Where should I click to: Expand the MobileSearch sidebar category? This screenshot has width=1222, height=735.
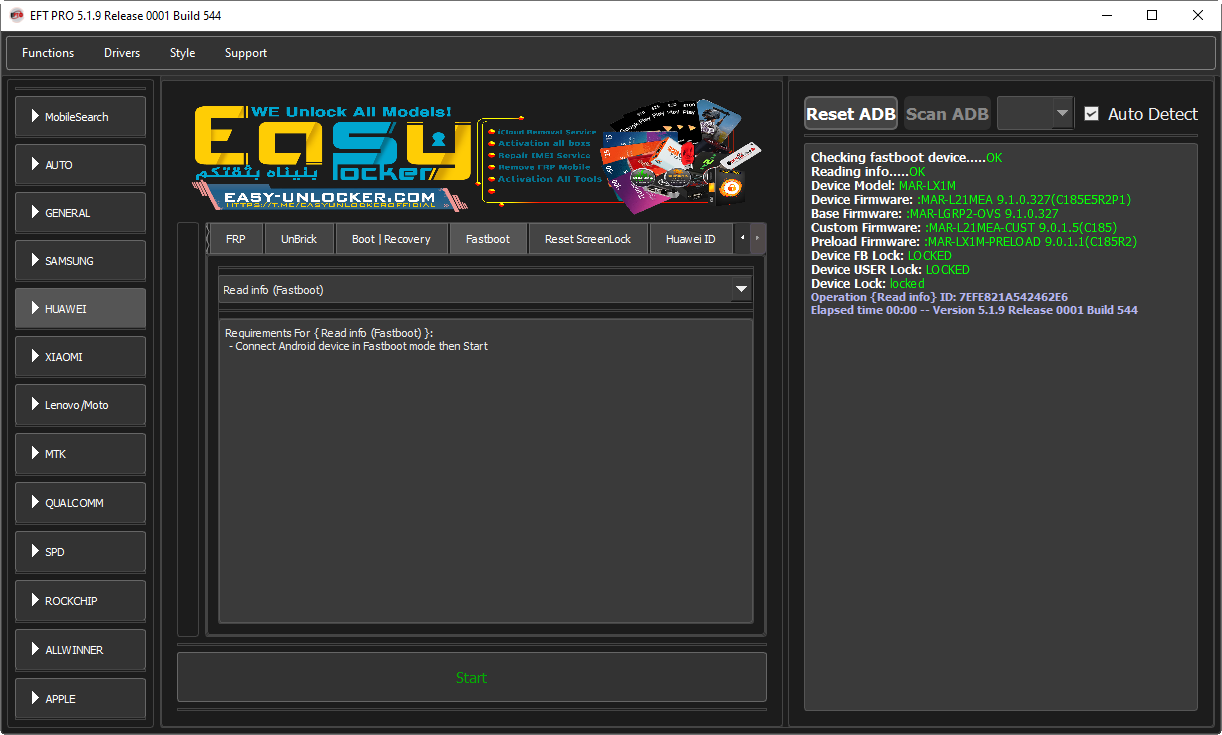[80, 117]
